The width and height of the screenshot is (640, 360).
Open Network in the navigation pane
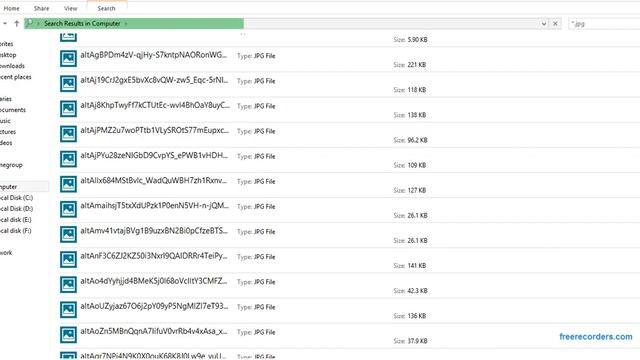pos(6,253)
